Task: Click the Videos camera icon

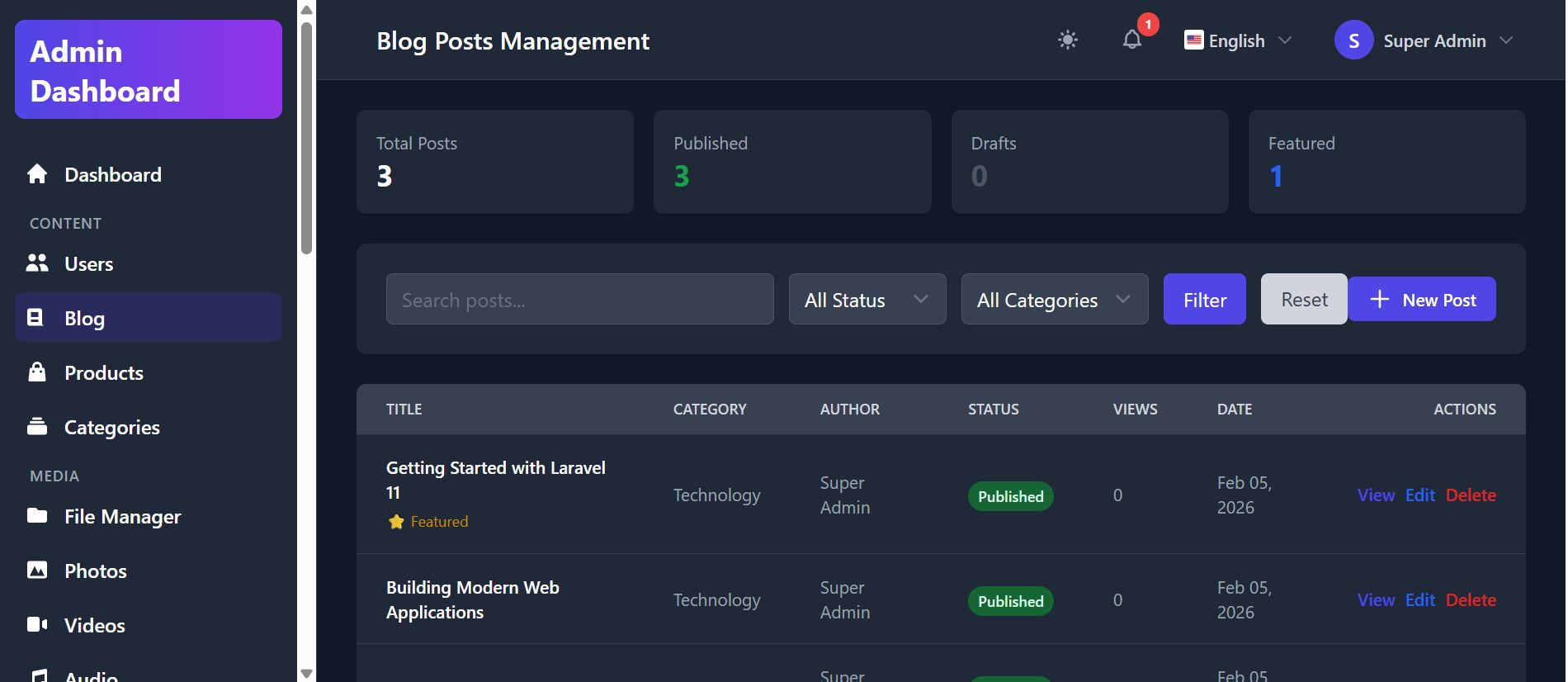Action: (37, 625)
